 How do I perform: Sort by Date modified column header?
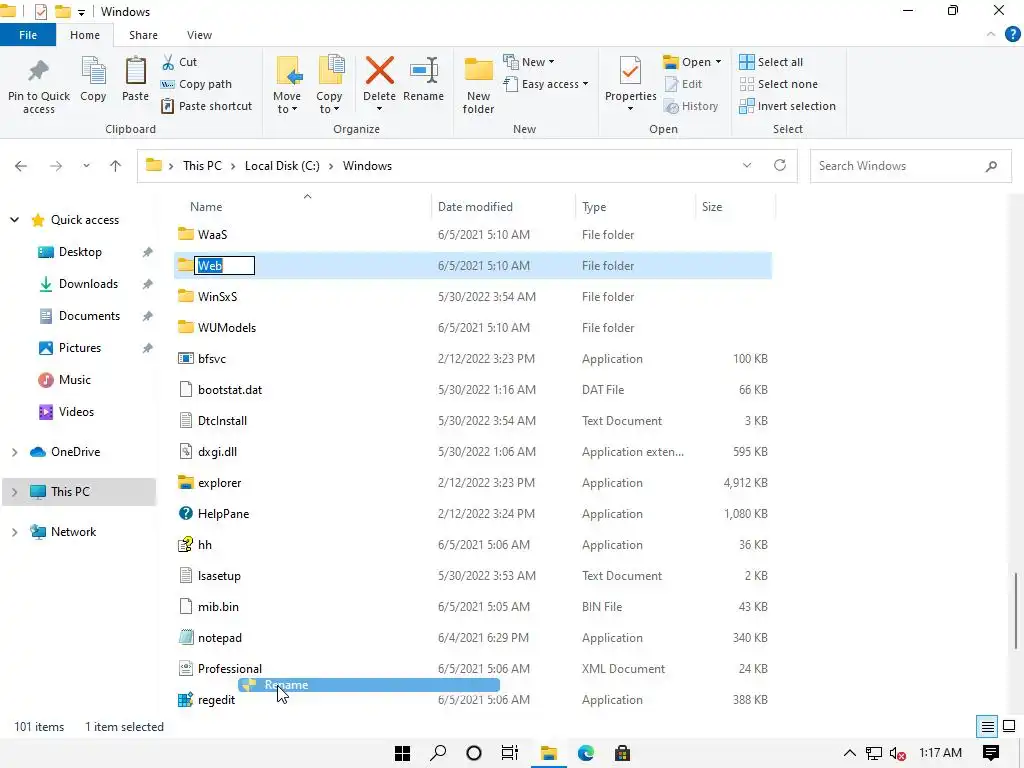[x=475, y=207]
